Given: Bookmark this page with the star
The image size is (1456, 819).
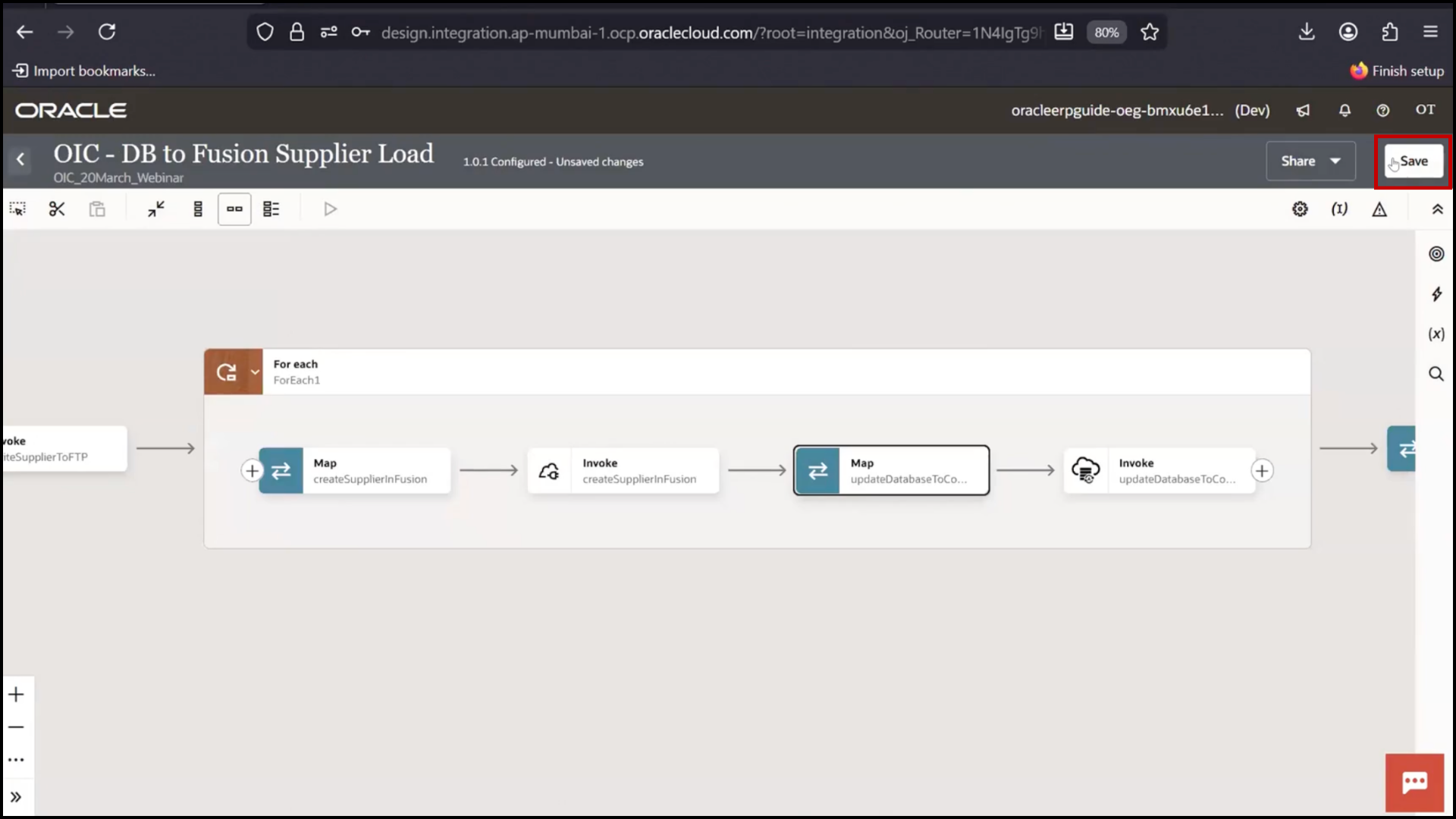Looking at the screenshot, I should click(1150, 32).
